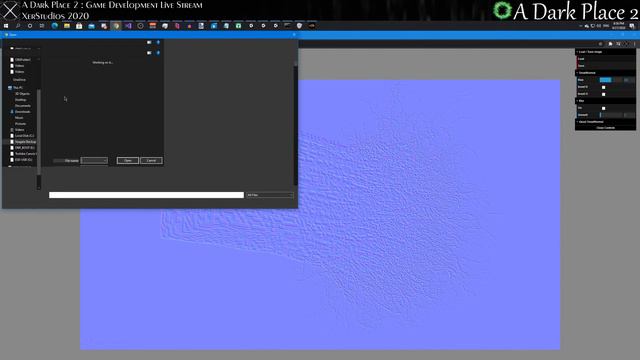Screen dimensions: 640x360
Task: Toggle the Blur On checkbox
Action: point(603,108)
